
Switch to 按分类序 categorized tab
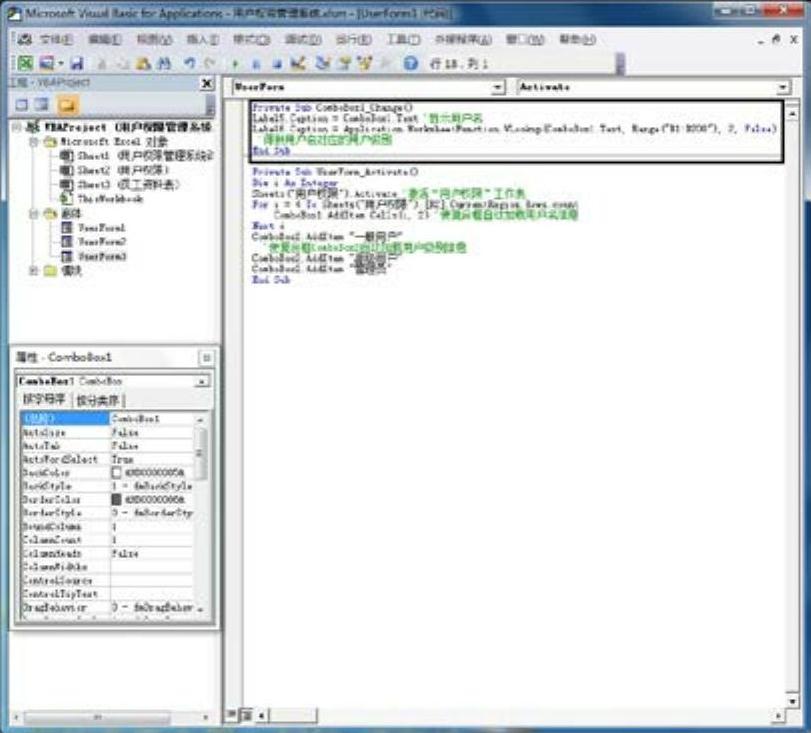click(98, 400)
